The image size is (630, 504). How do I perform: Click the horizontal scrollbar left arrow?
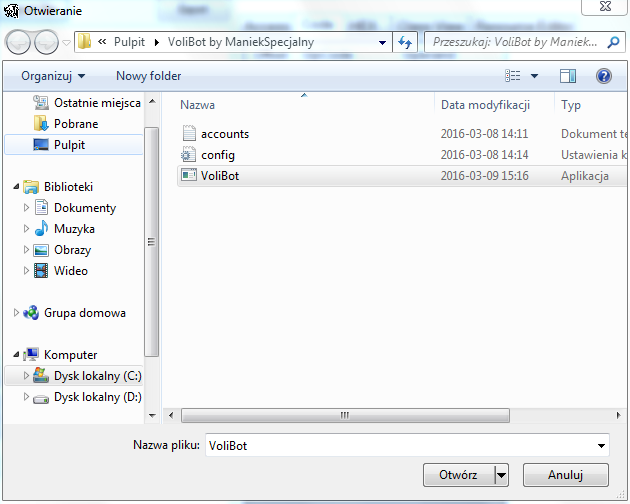[x=171, y=415]
